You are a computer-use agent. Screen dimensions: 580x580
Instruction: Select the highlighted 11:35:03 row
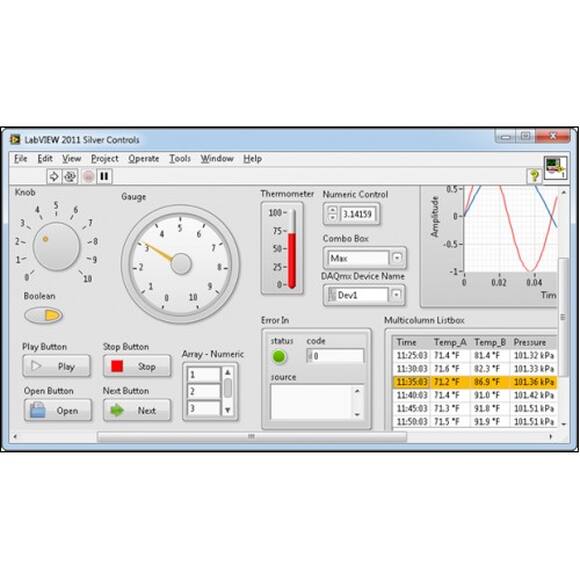pyautogui.click(x=475, y=382)
